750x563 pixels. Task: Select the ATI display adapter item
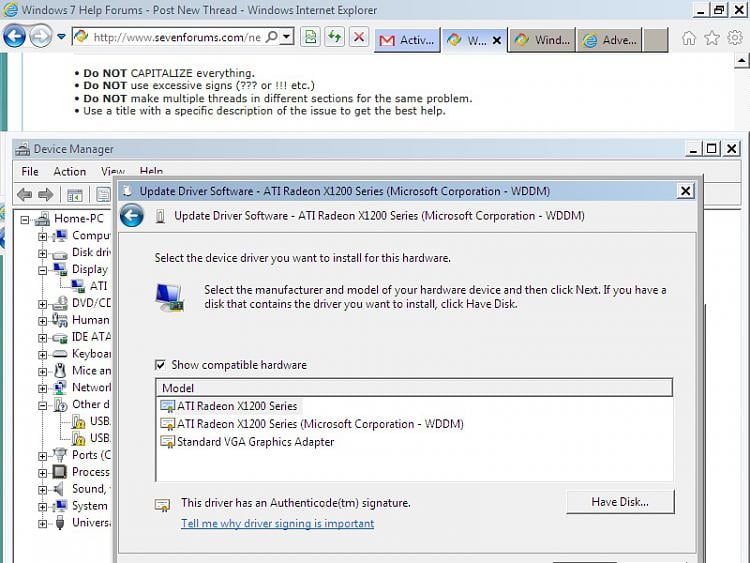98,286
